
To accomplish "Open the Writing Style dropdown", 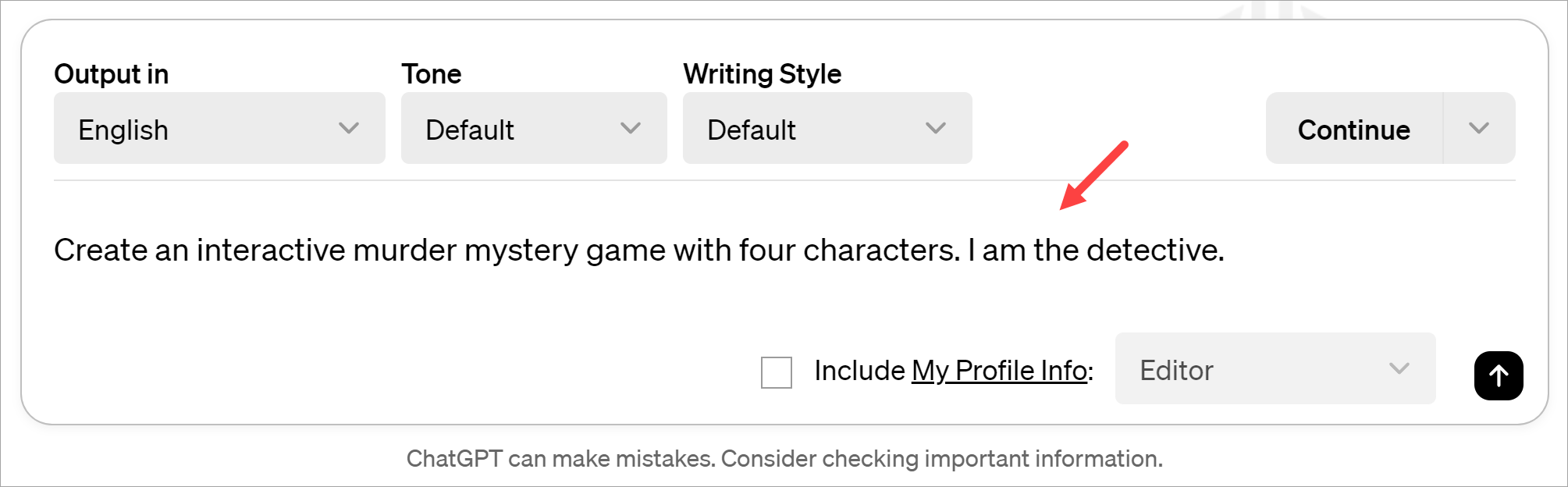I will click(827, 127).
